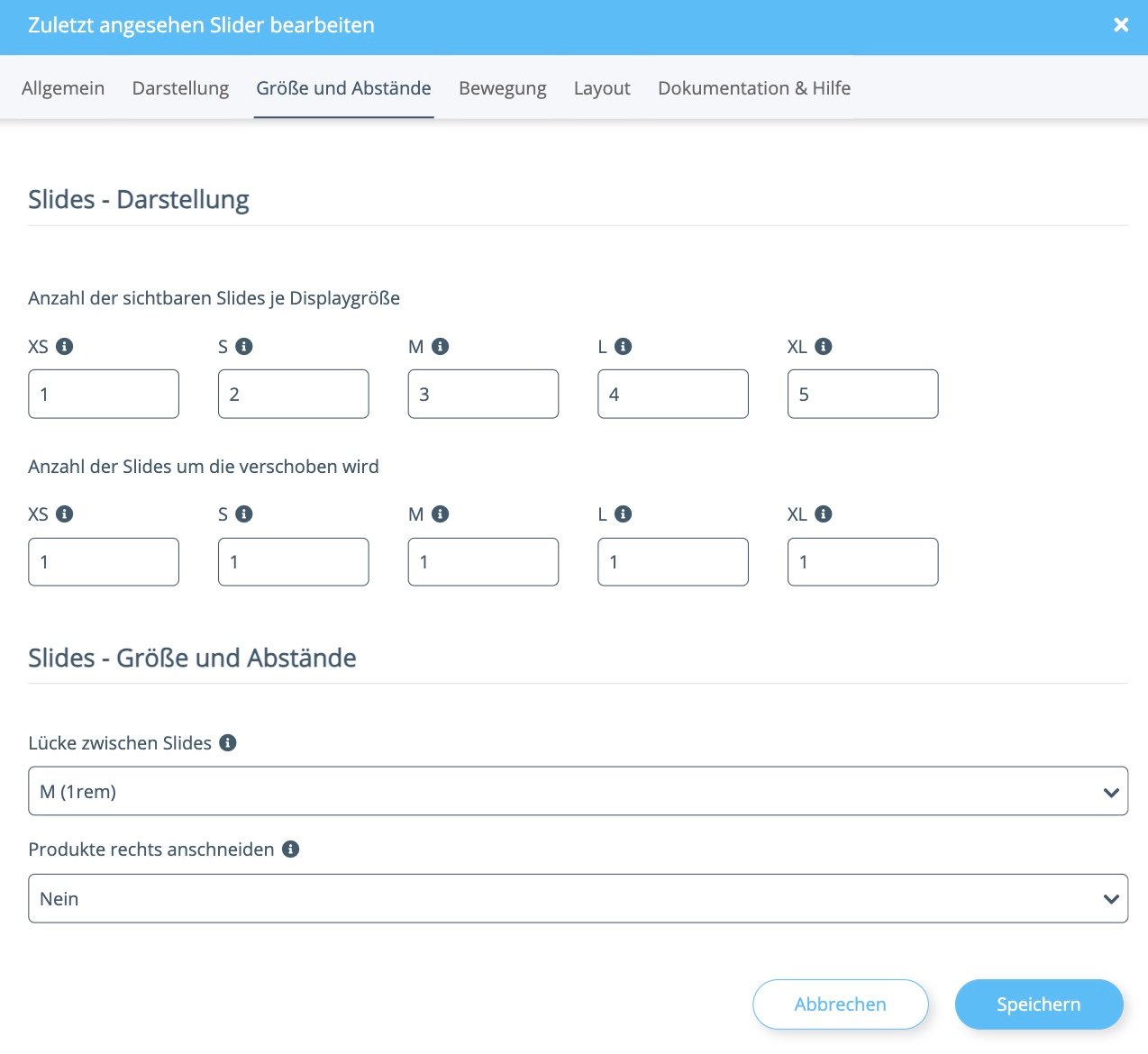Switch to the Allgemein tab

63,88
